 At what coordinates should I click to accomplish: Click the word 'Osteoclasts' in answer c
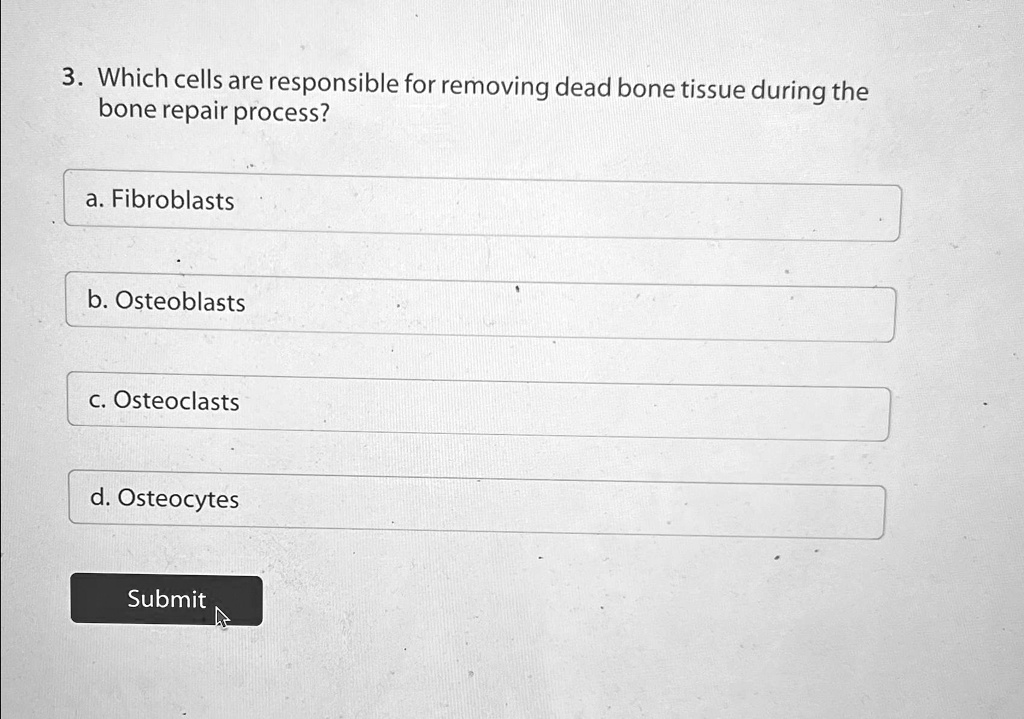point(176,401)
